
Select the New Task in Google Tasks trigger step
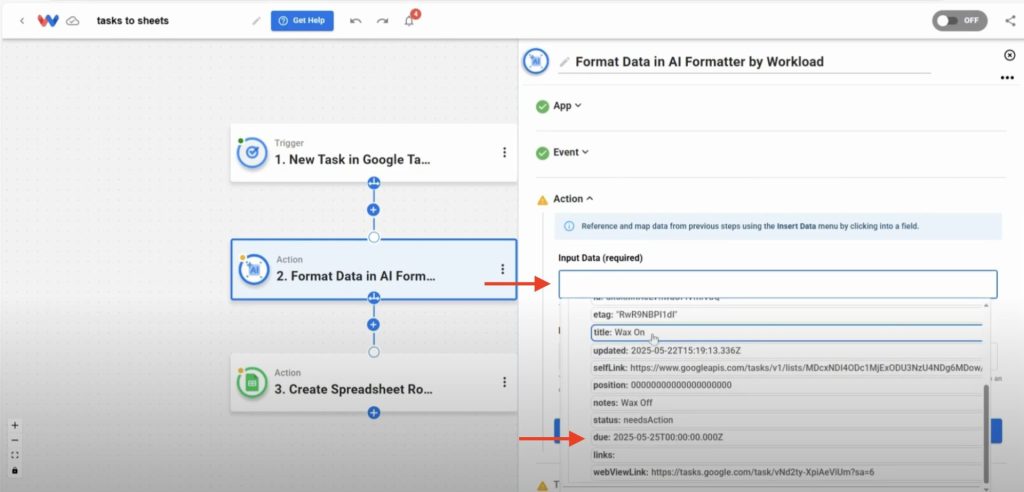click(x=374, y=153)
